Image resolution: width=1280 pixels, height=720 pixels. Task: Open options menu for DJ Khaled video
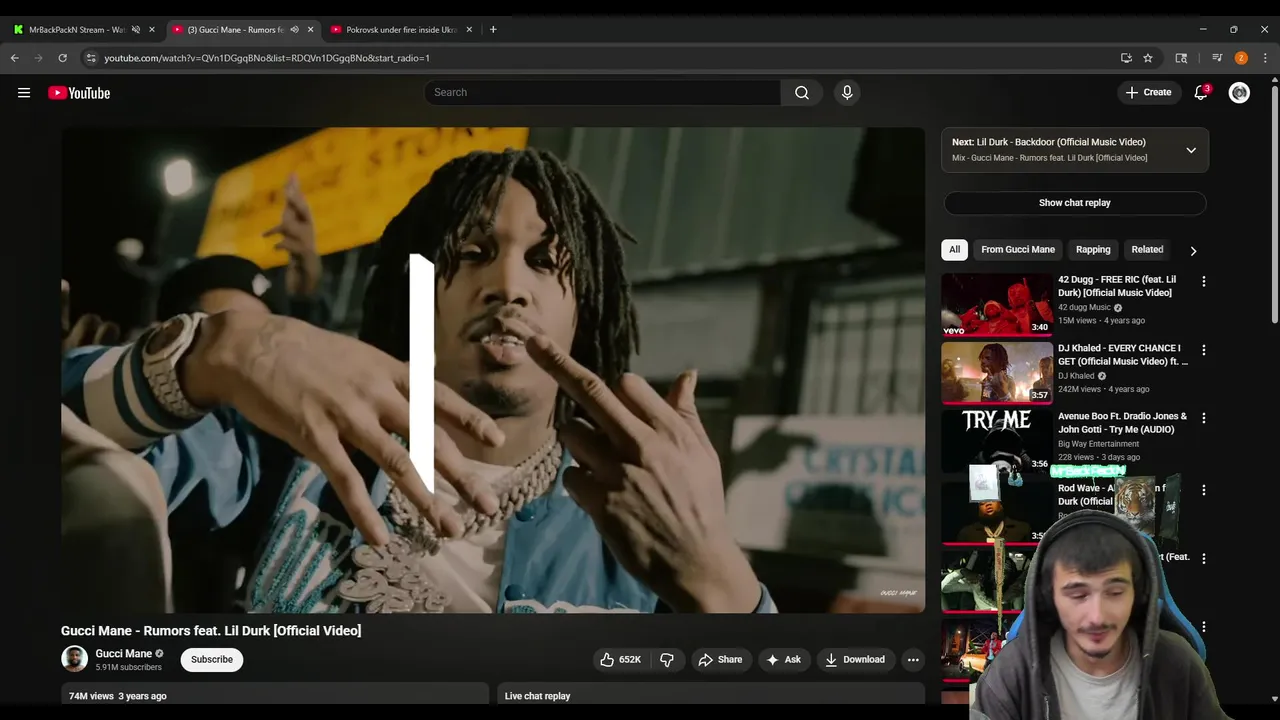1203,350
